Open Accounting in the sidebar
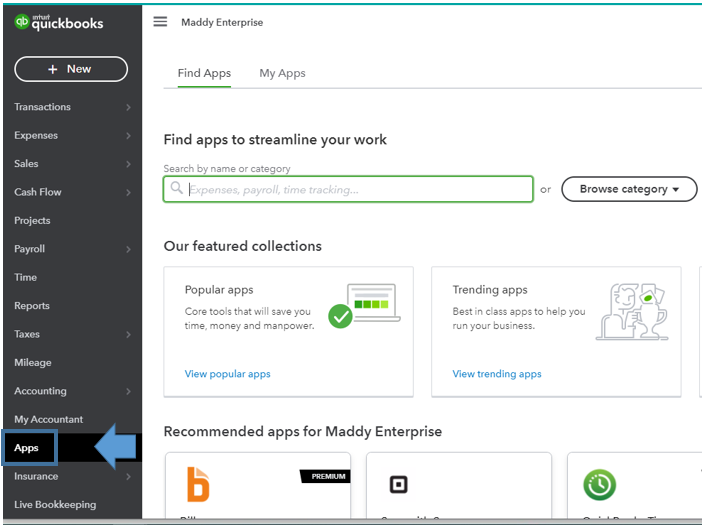715x529 pixels. click(40, 391)
